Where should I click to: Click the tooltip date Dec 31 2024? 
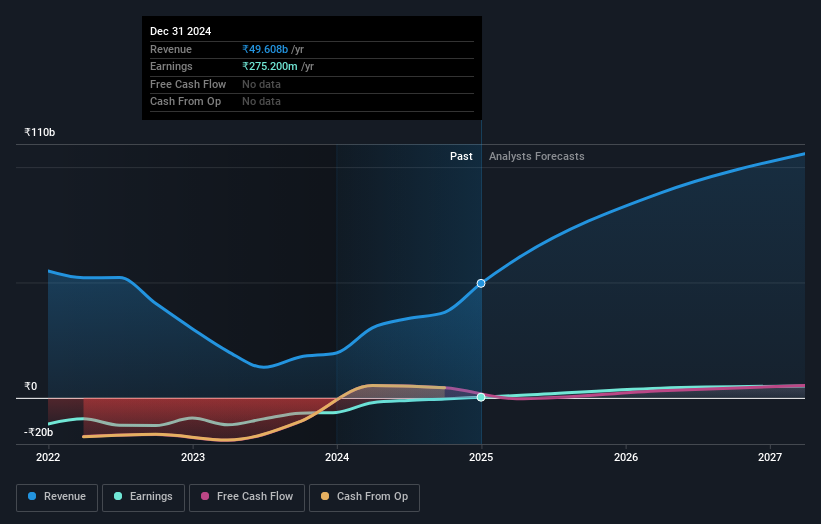pos(181,31)
